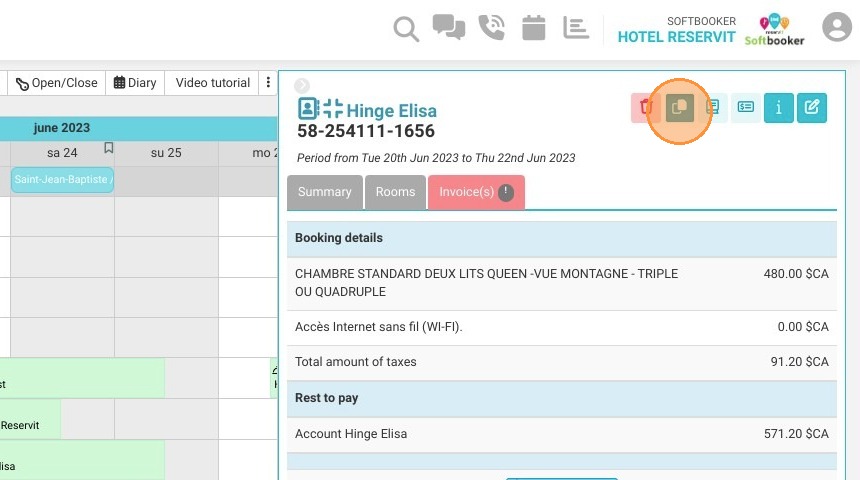The width and height of the screenshot is (860, 480).
Task: Open the user account avatar
Action: coord(837,26)
